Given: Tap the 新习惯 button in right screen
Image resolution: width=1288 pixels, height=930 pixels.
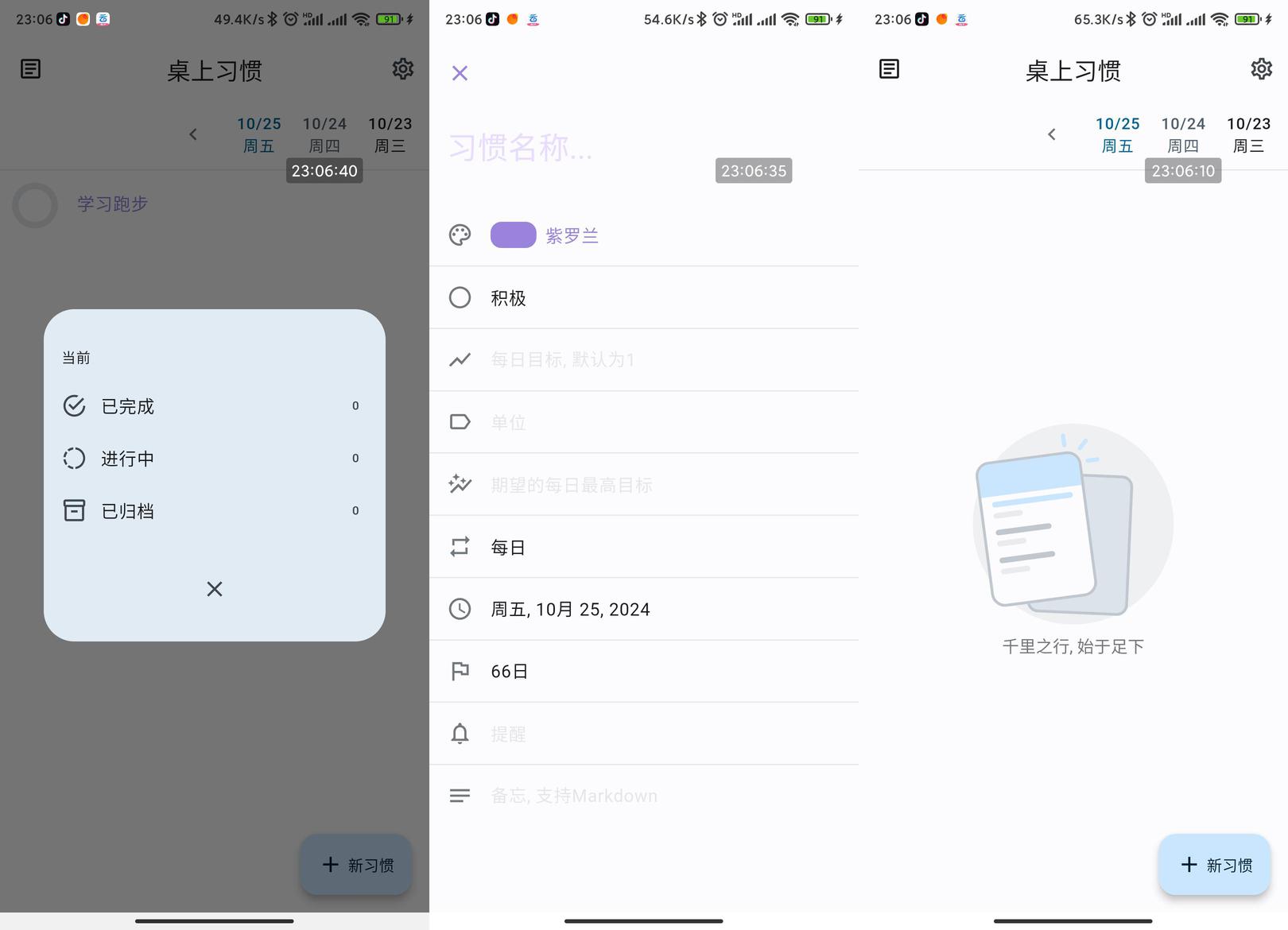Looking at the screenshot, I should coord(1214,865).
